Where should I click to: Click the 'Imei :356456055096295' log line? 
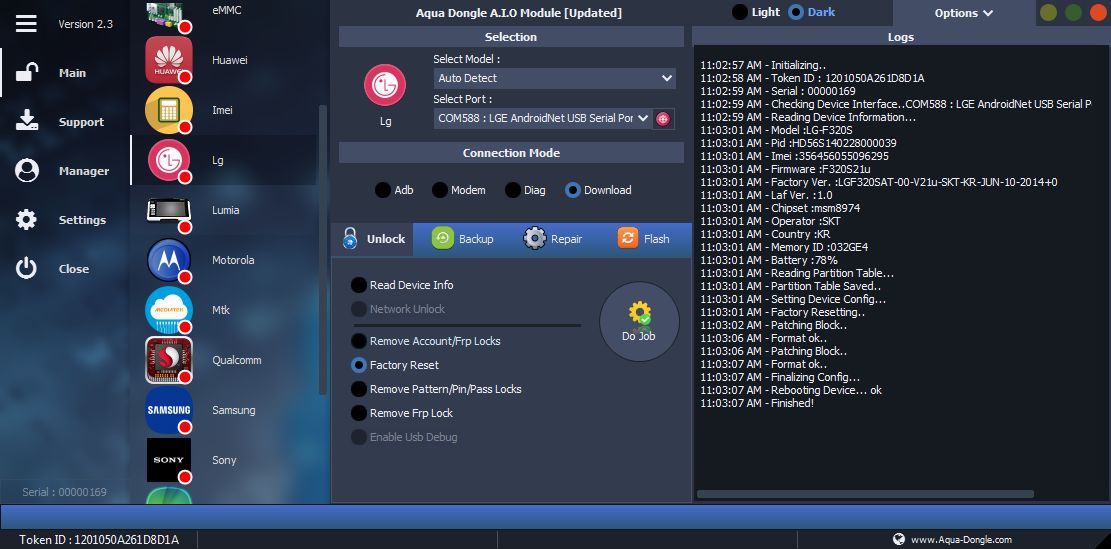[794, 156]
